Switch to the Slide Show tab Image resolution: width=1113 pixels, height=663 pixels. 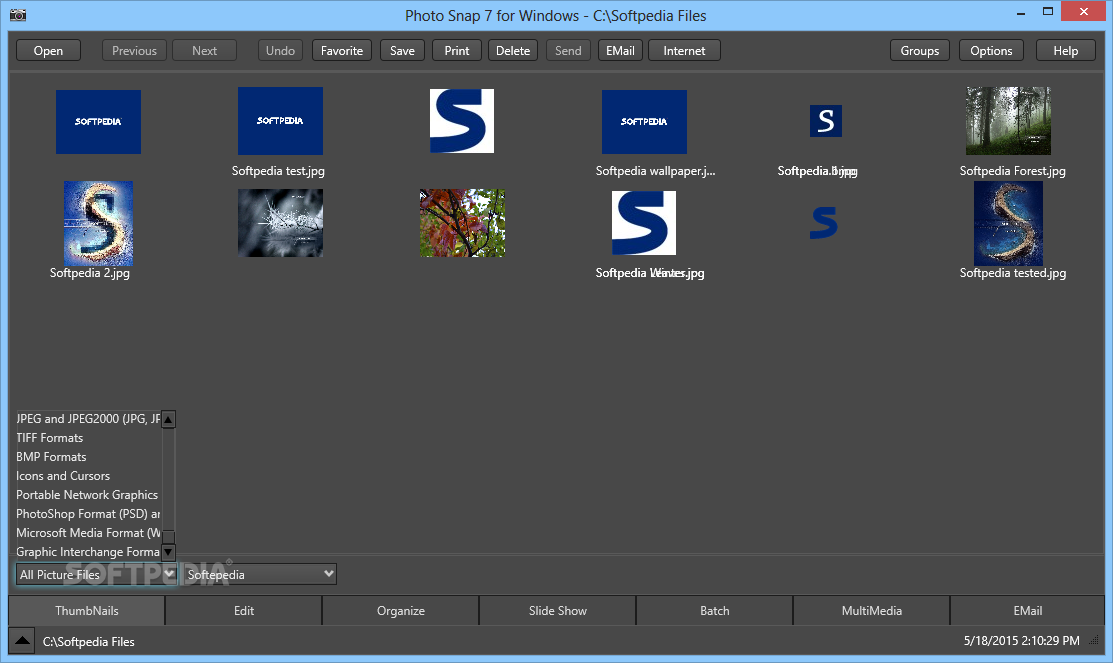coord(557,610)
